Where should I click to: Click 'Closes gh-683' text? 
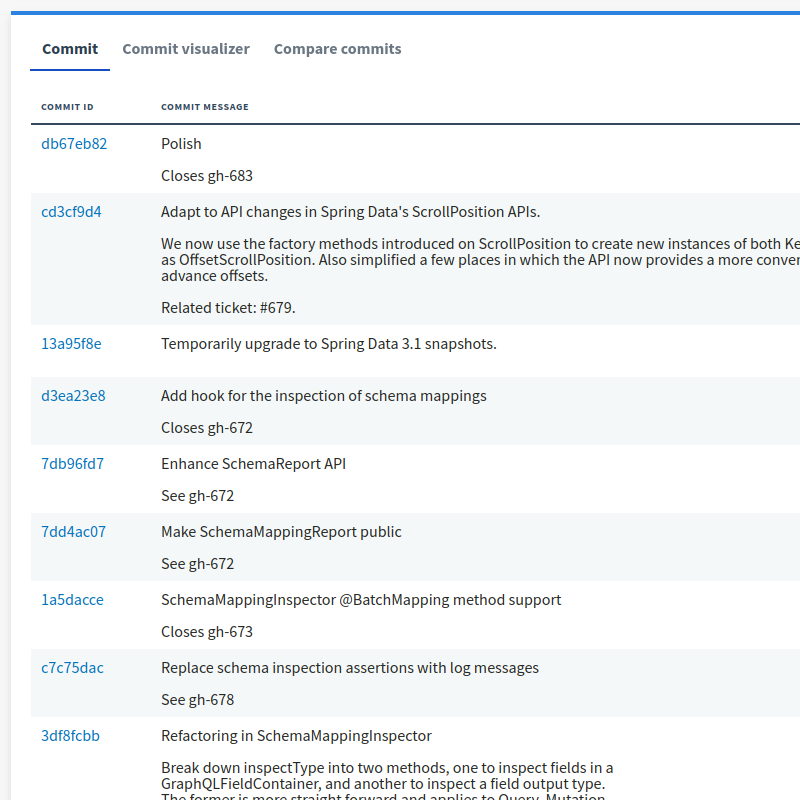click(207, 176)
